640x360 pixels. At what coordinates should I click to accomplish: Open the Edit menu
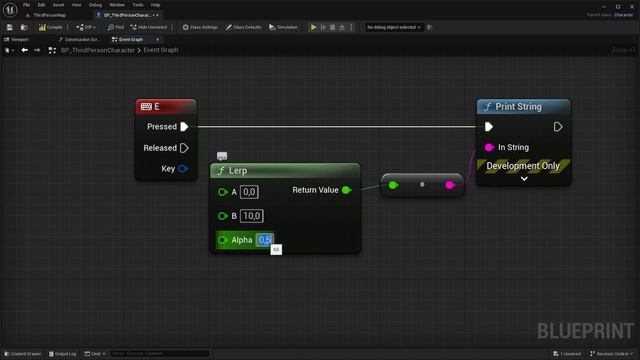tap(41, 5)
